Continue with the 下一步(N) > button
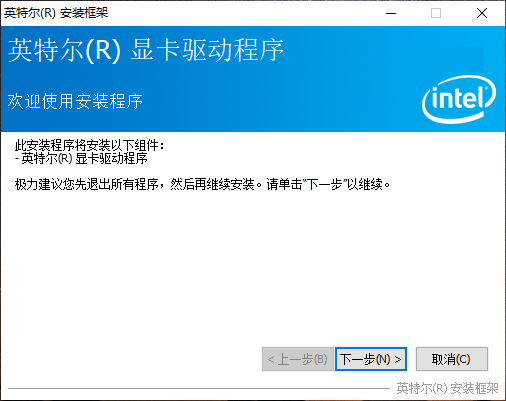This screenshot has width=506, height=401. (371, 359)
